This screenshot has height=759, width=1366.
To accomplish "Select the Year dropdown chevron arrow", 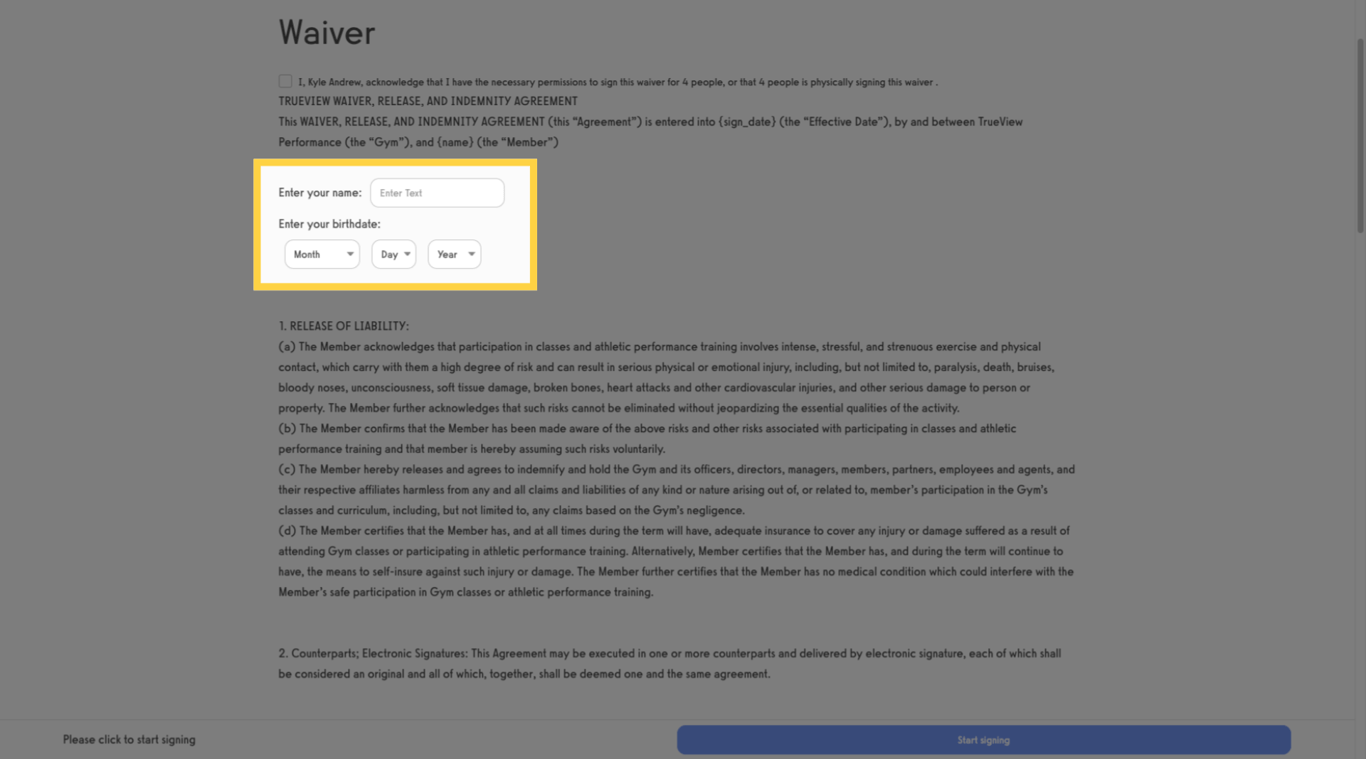I will (x=470, y=254).
